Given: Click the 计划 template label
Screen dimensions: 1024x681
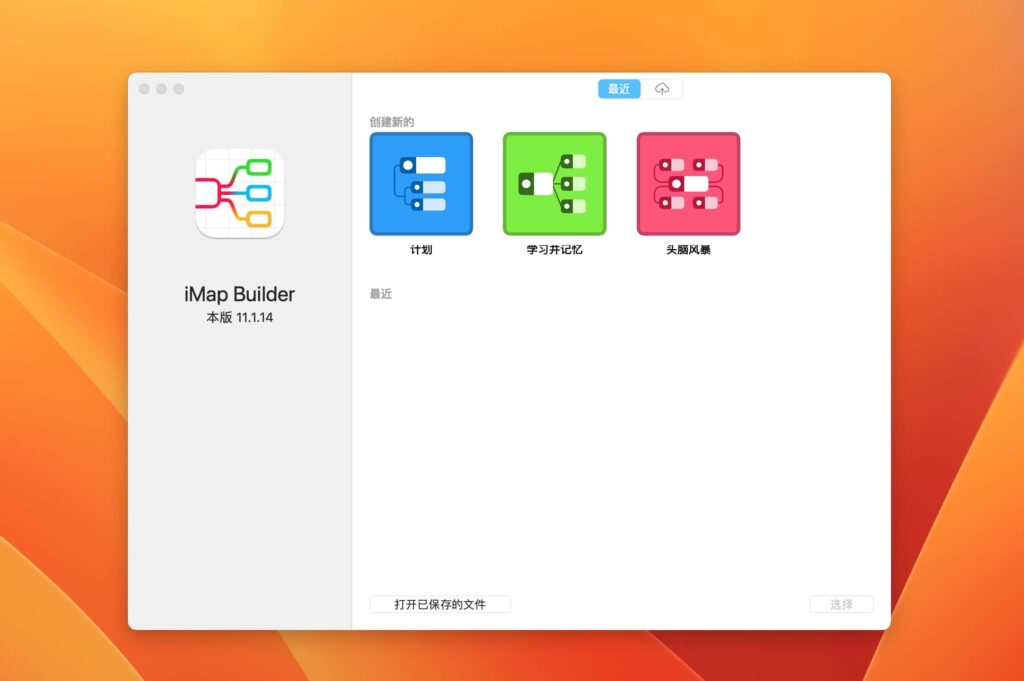Looking at the screenshot, I should [420, 250].
